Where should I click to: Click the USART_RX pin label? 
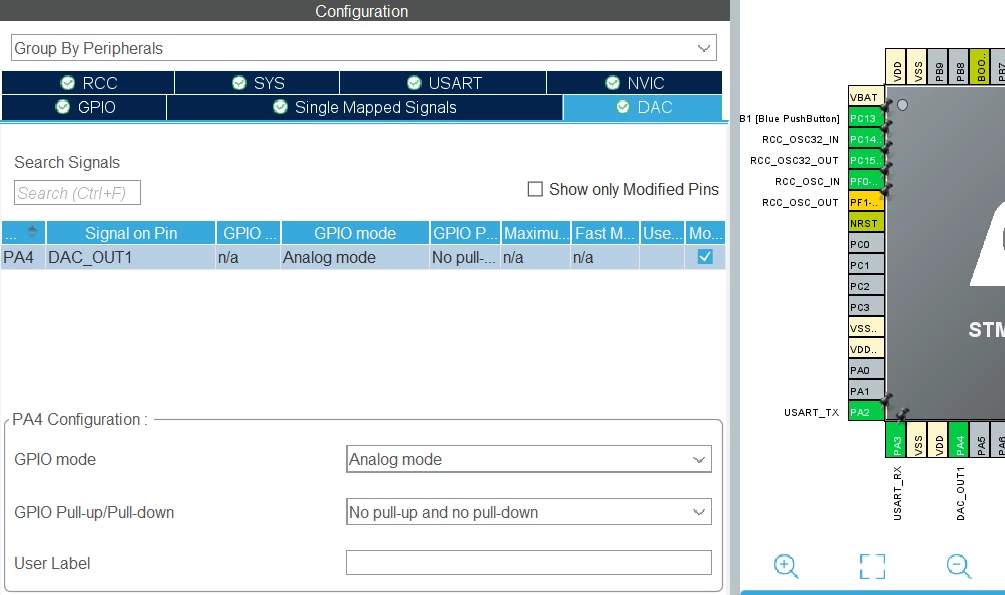(897, 493)
